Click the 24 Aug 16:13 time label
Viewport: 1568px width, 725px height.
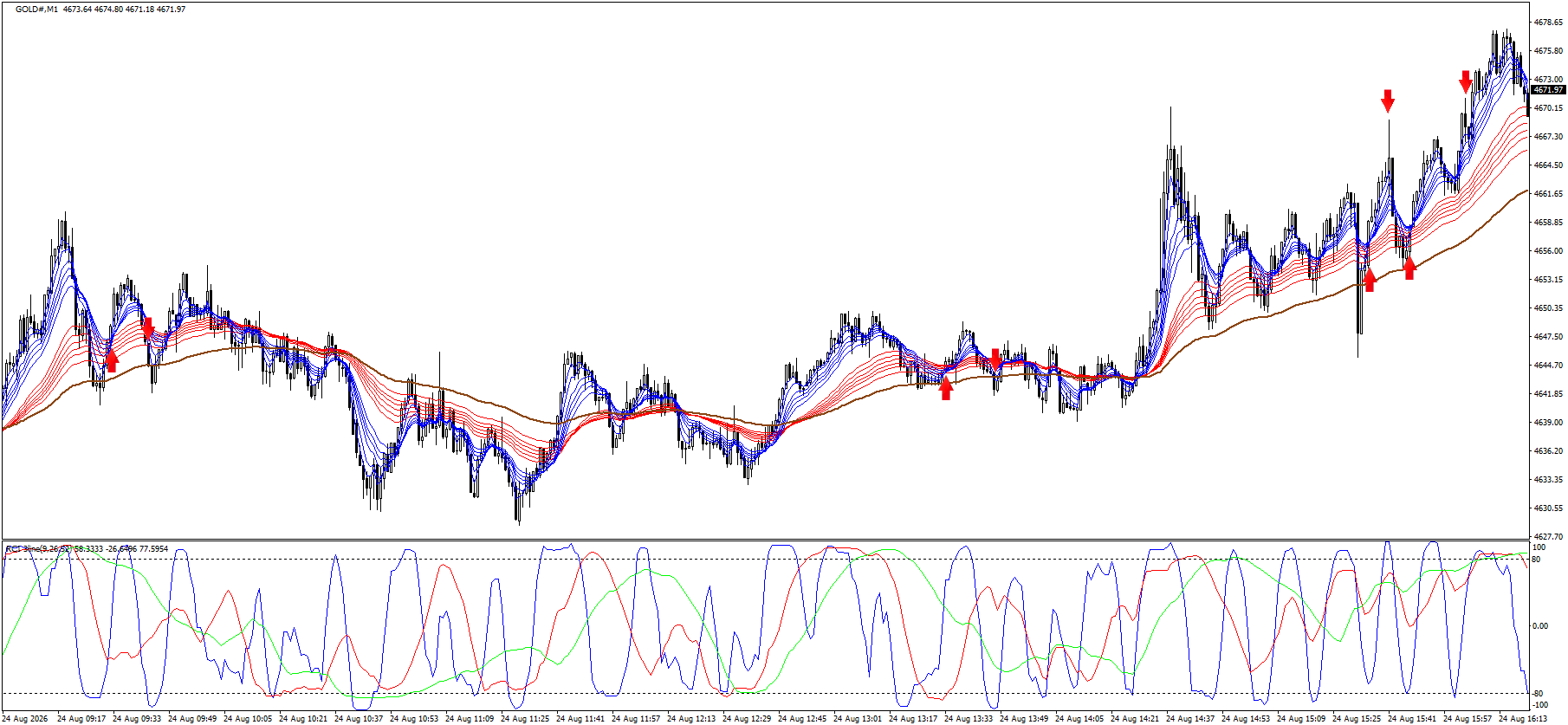1523,719
